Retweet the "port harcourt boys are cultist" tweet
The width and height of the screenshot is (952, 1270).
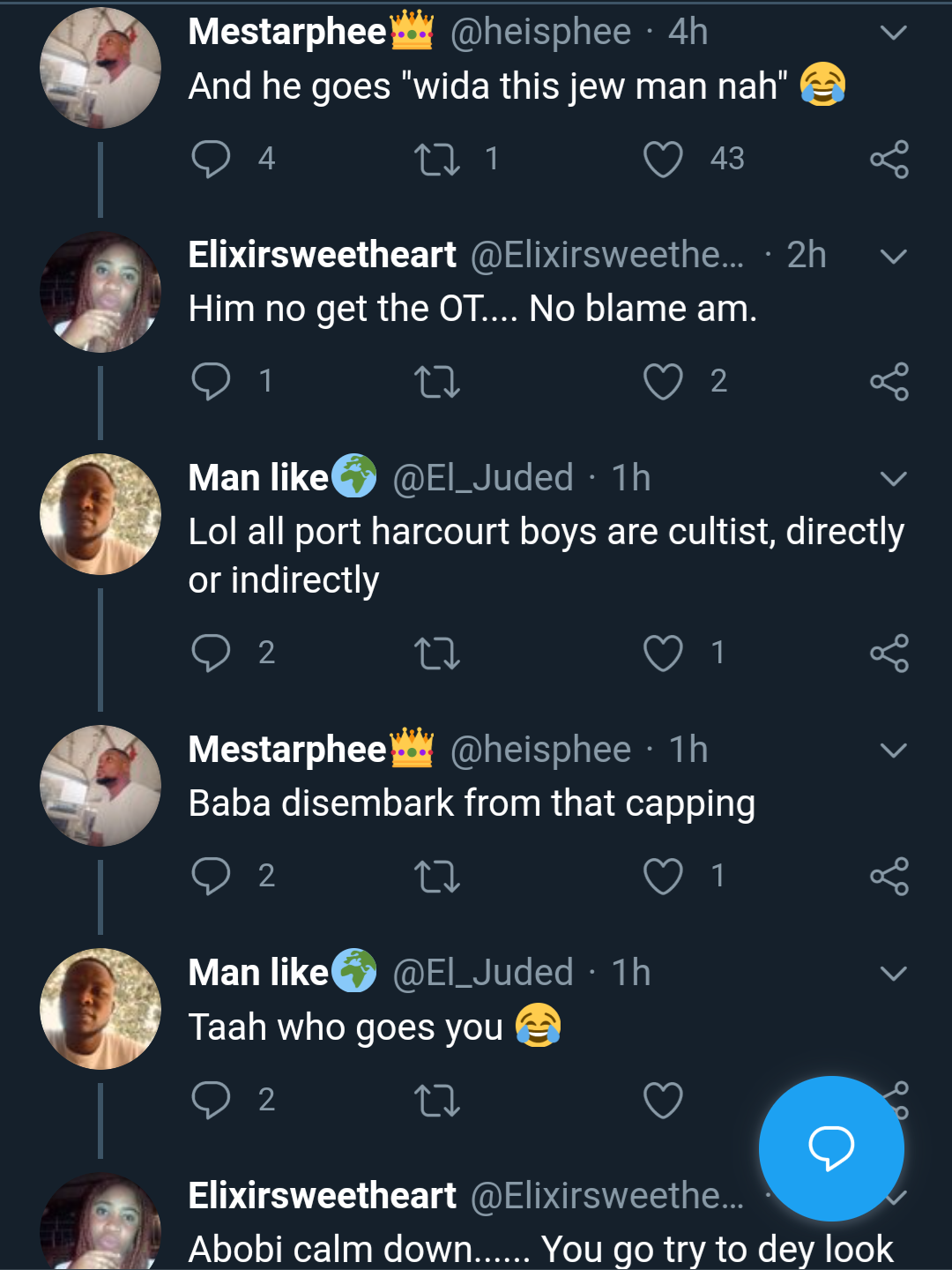437,654
